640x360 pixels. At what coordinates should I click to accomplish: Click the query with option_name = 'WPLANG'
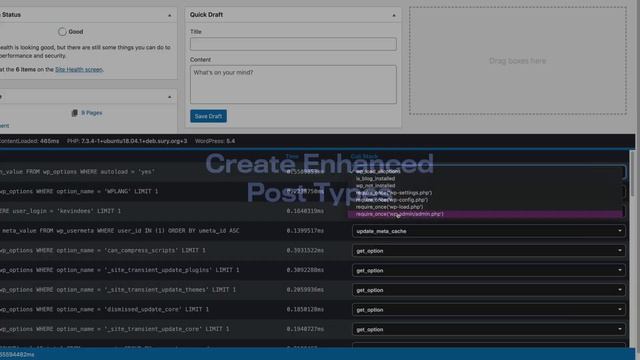[x=79, y=191]
